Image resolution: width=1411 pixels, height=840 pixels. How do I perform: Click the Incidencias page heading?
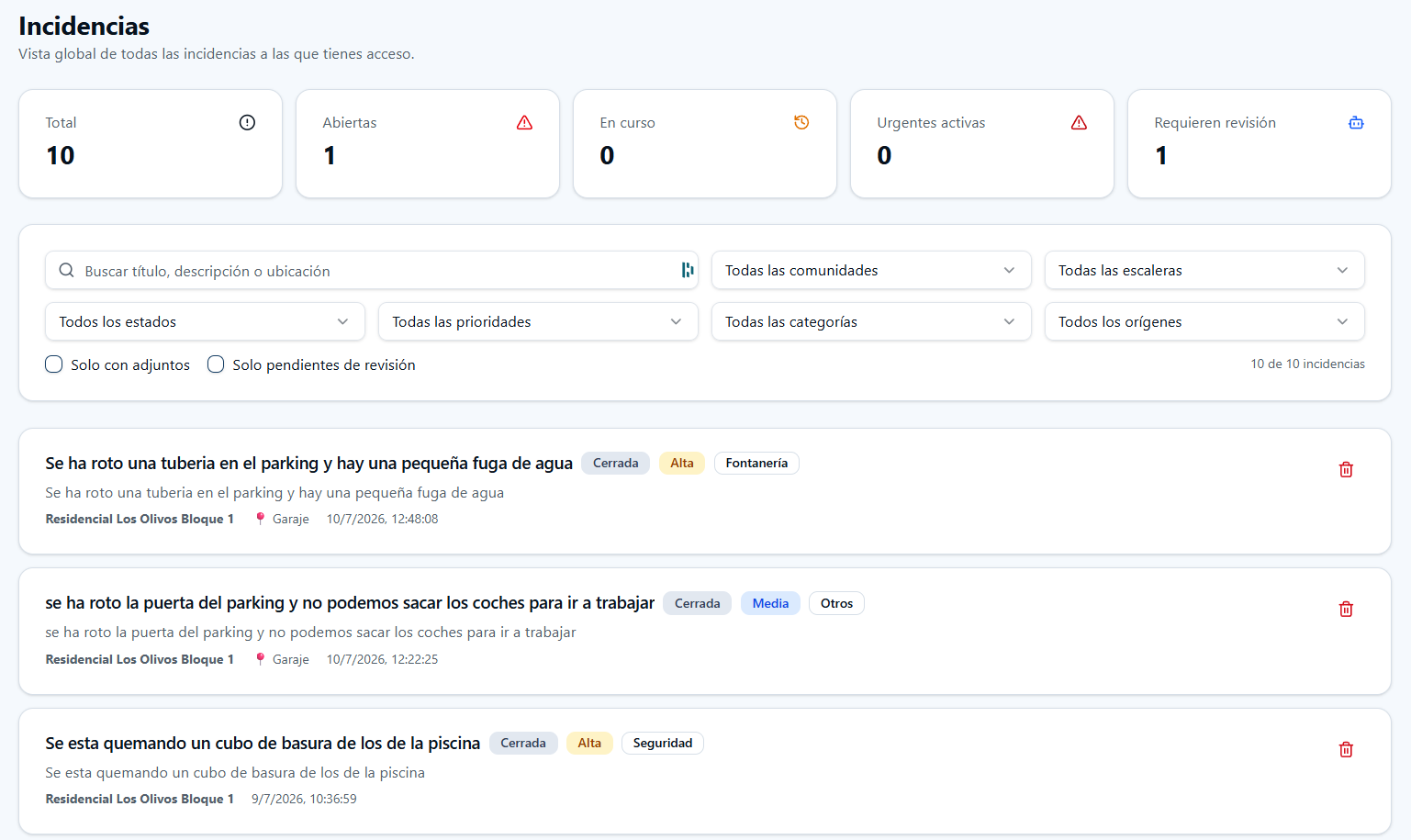(x=84, y=26)
